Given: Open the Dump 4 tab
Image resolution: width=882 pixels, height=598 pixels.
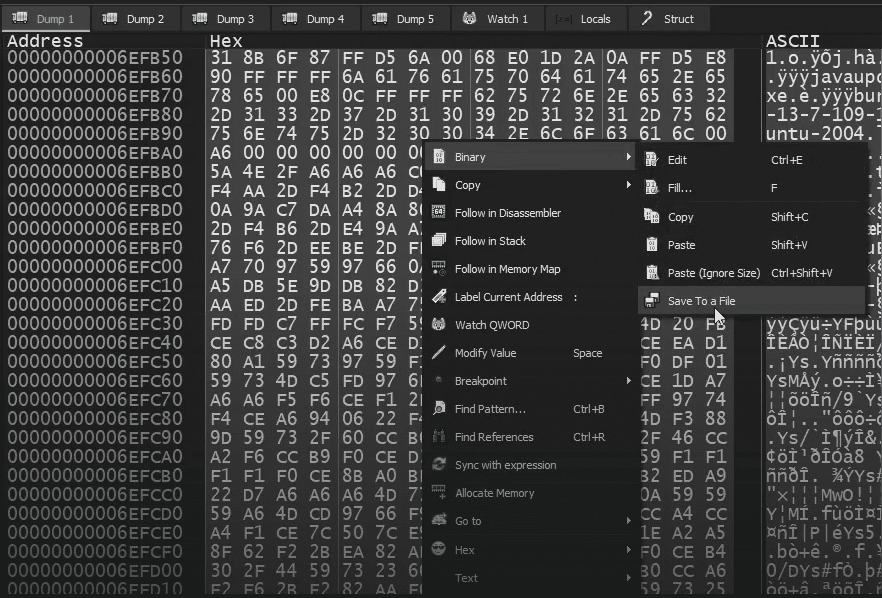Looking at the screenshot, I should [x=316, y=19].
